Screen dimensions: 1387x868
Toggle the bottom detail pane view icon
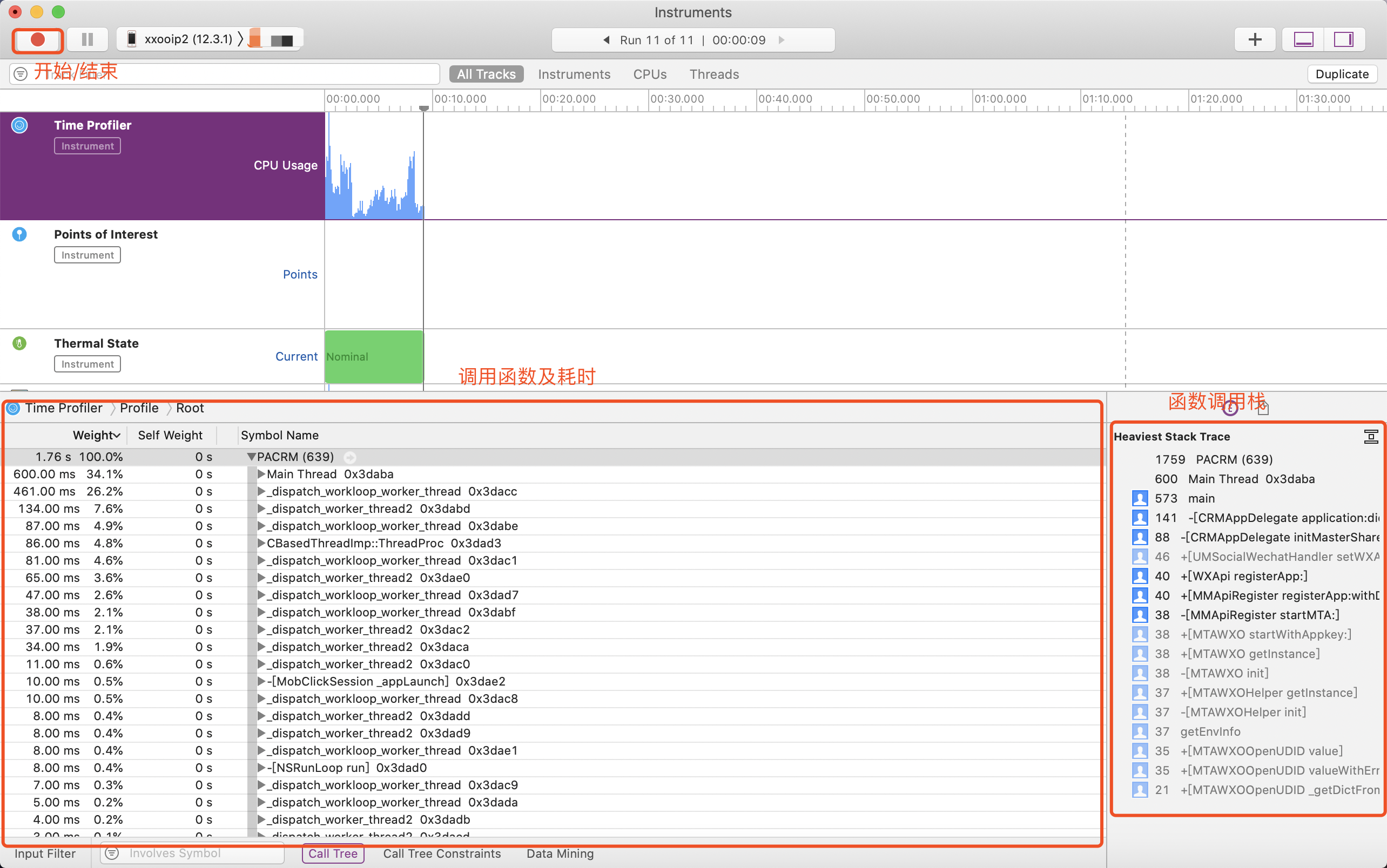[1303, 39]
